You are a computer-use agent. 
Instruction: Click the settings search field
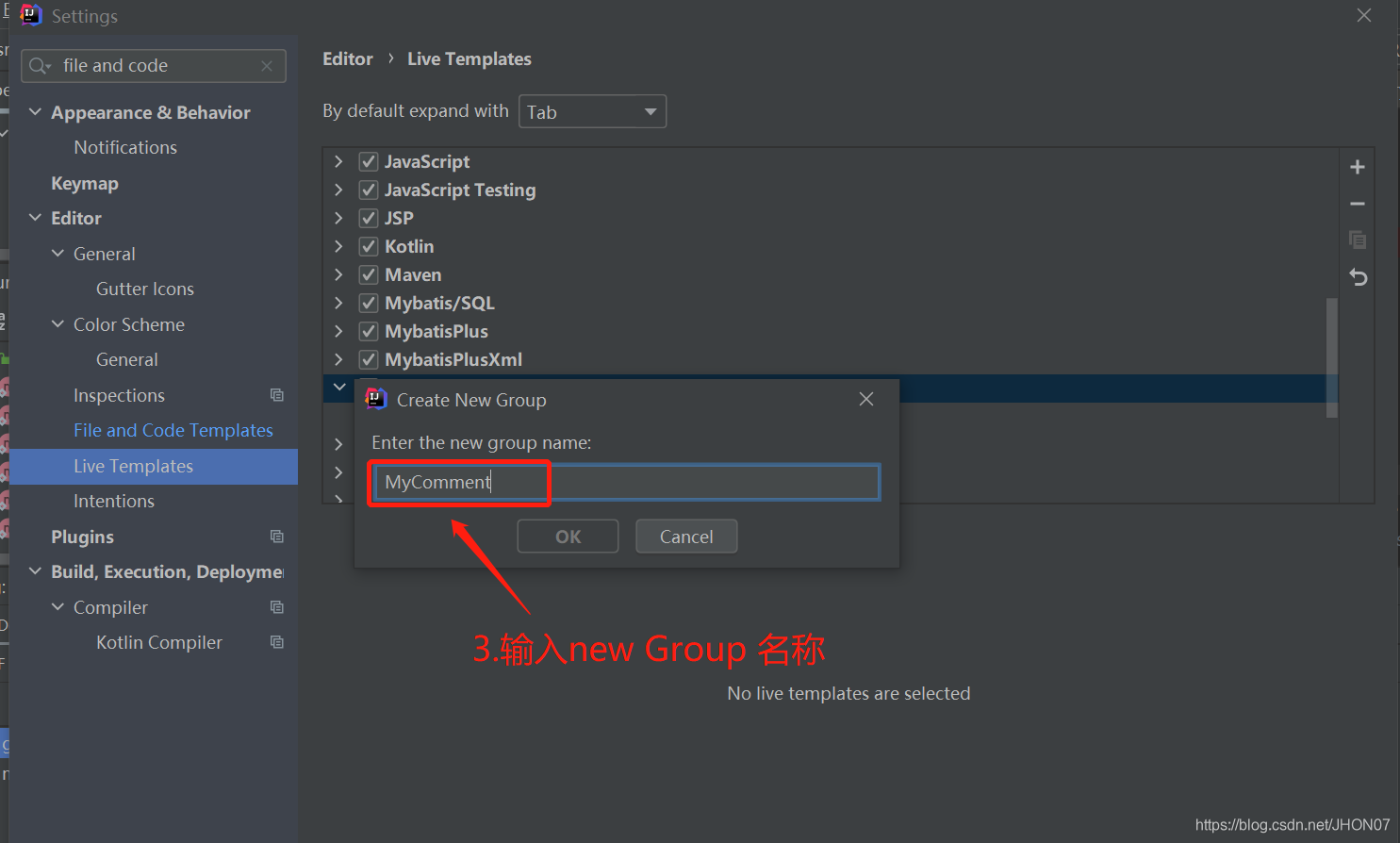click(x=154, y=66)
